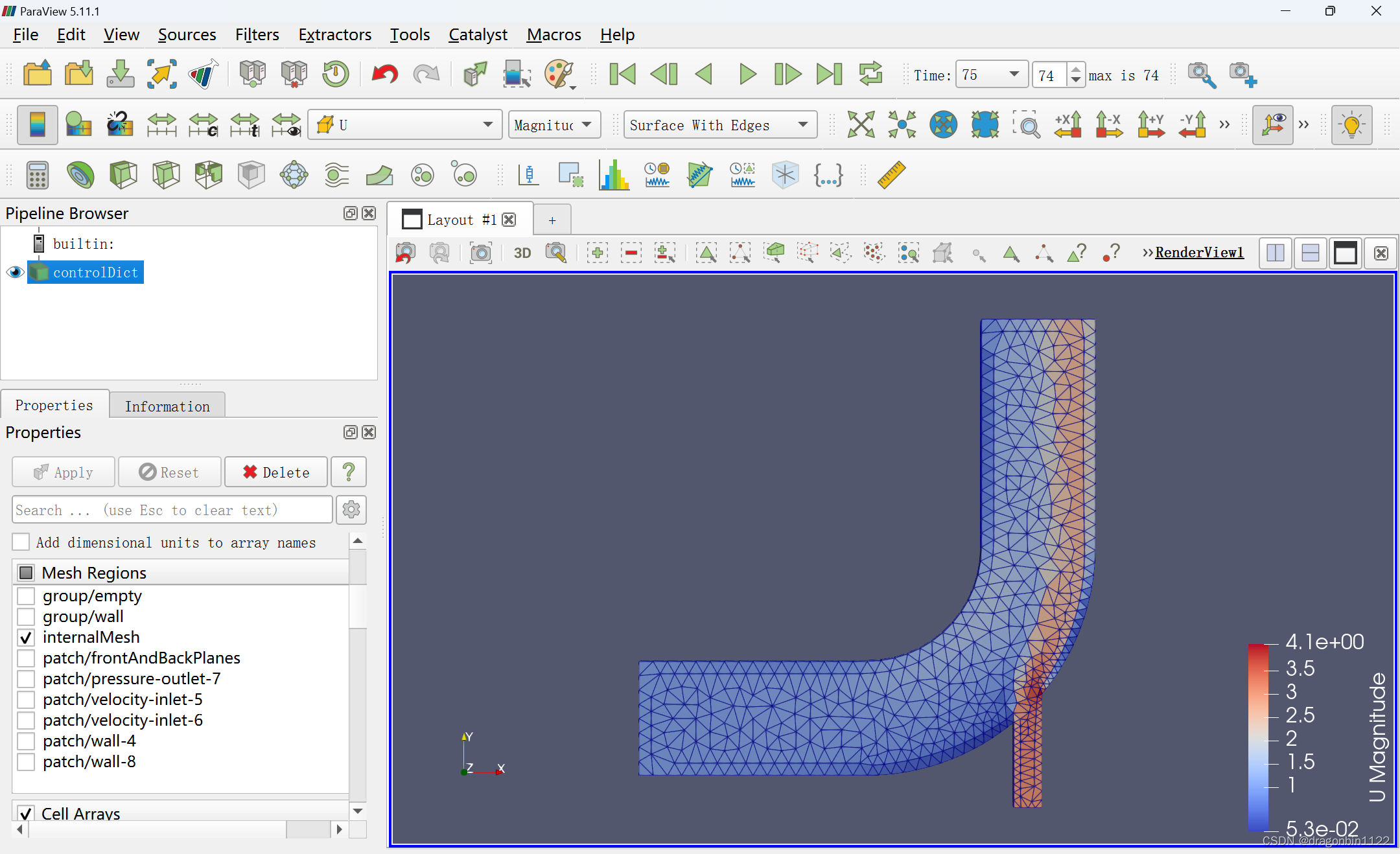Click the Calculator filter icon
Screen dimensions: 1400x854
coord(37,175)
